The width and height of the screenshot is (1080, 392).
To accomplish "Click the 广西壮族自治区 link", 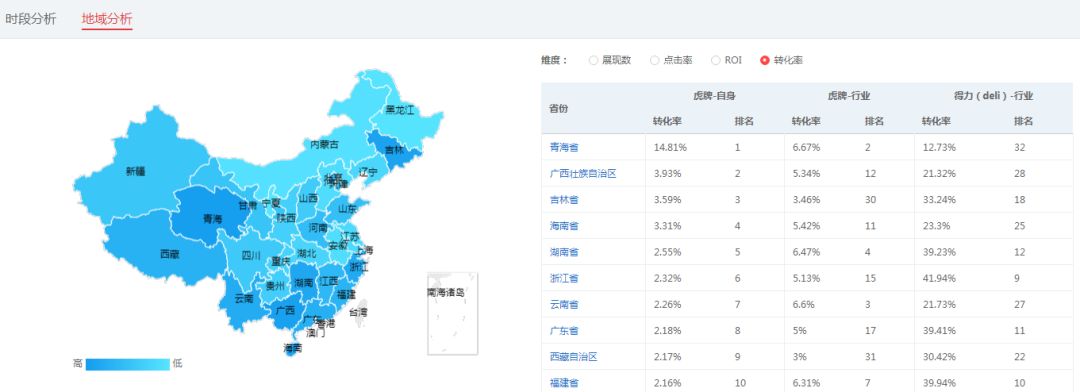I will pos(583,174).
